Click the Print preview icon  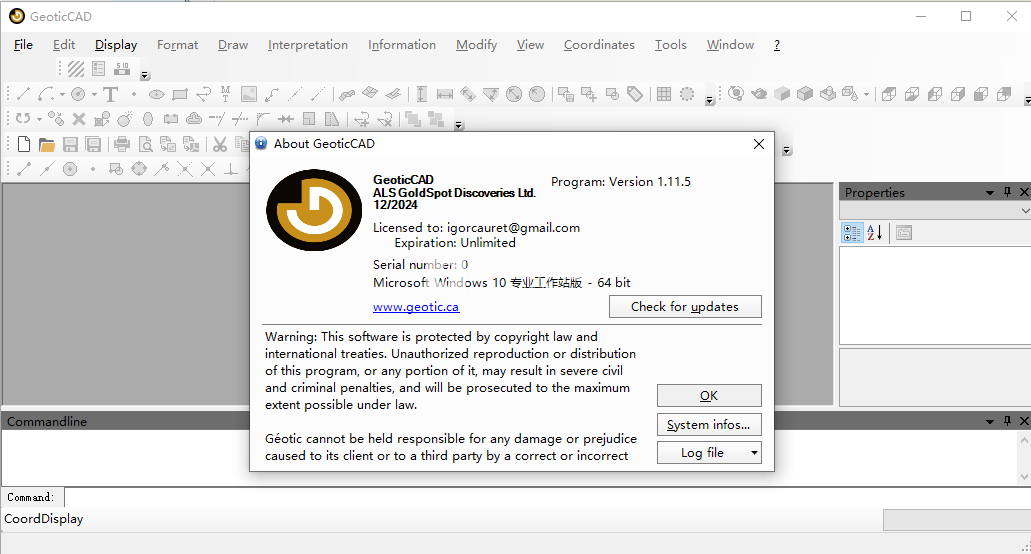145,144
